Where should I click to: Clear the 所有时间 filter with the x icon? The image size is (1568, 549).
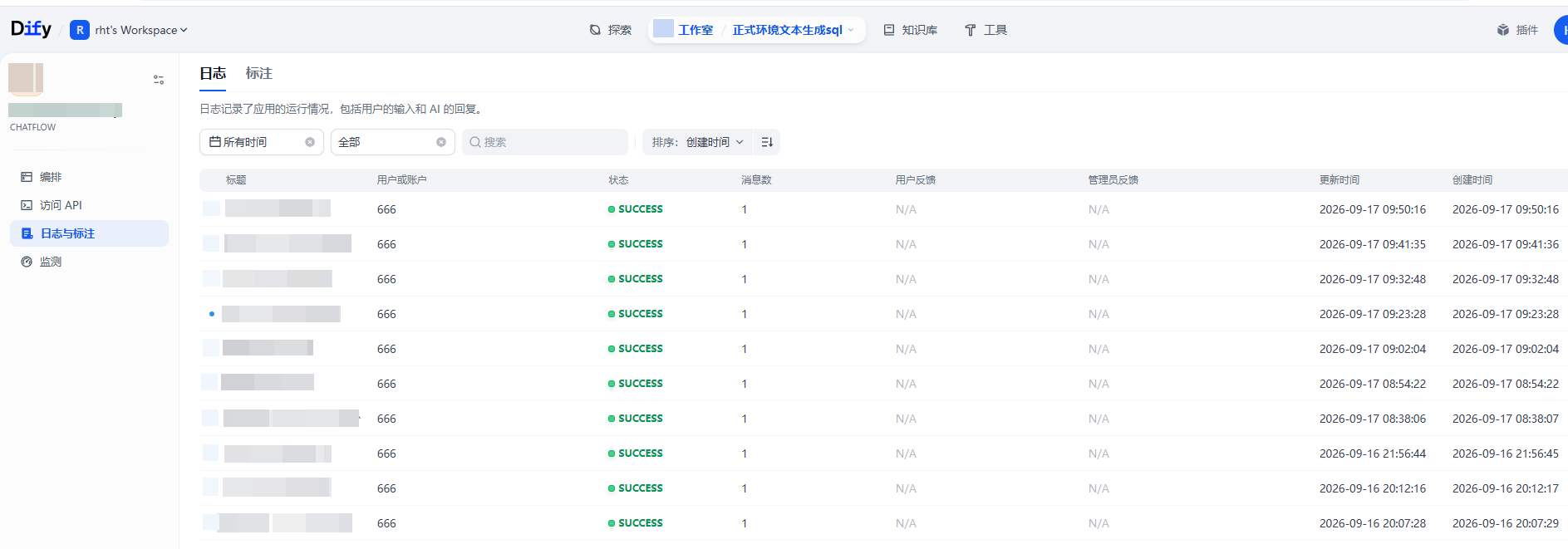[310, 142]
